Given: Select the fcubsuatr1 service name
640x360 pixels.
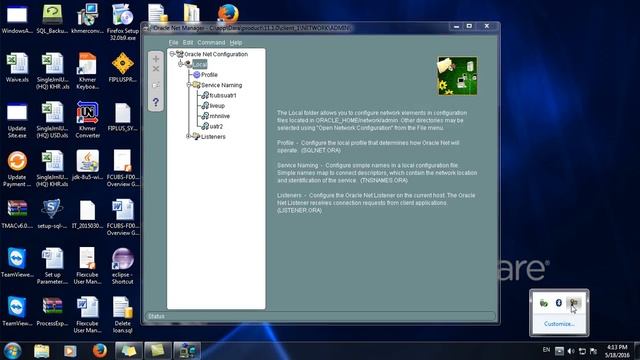Looking at the screenshot, I should click(223, 95).
